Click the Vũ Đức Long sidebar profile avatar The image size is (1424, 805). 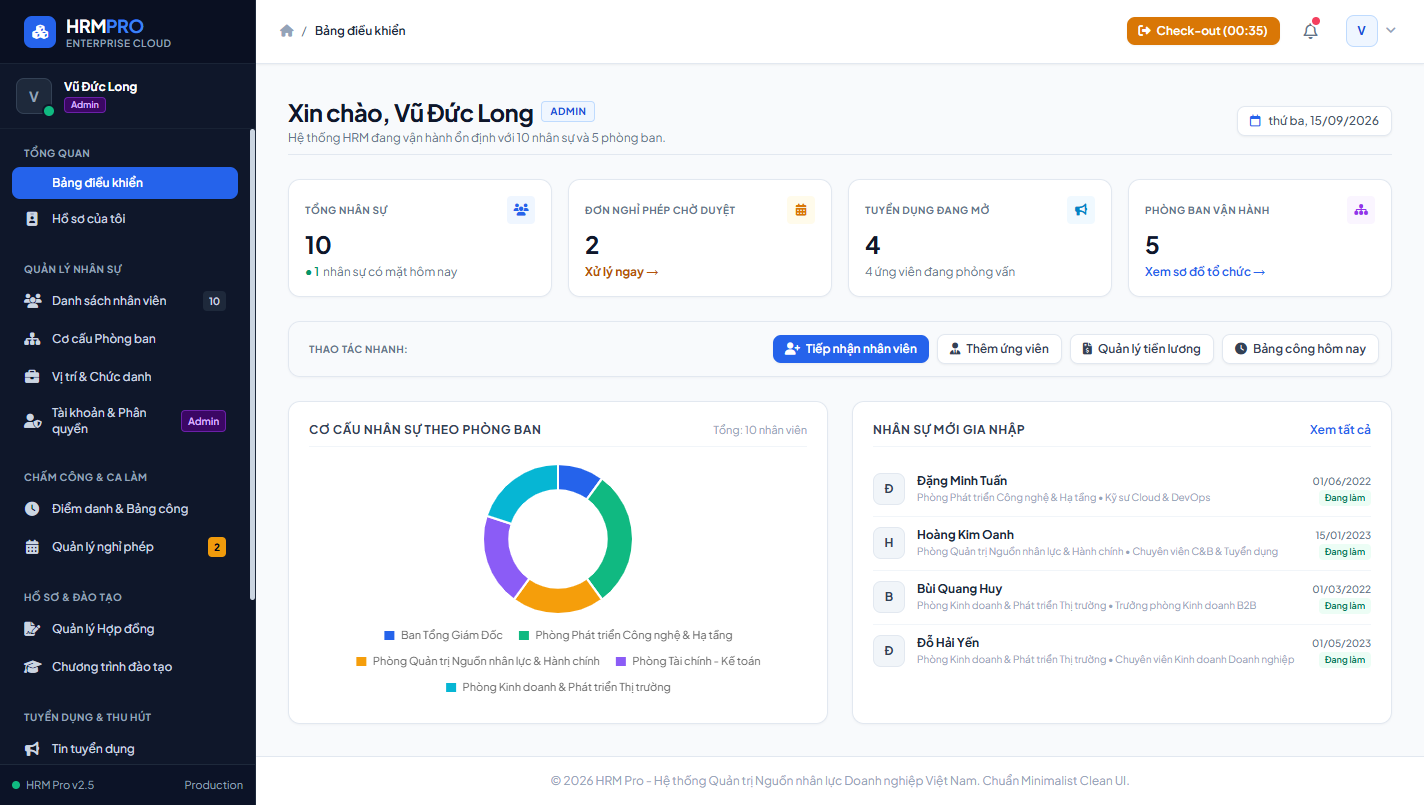click(34, 96)
